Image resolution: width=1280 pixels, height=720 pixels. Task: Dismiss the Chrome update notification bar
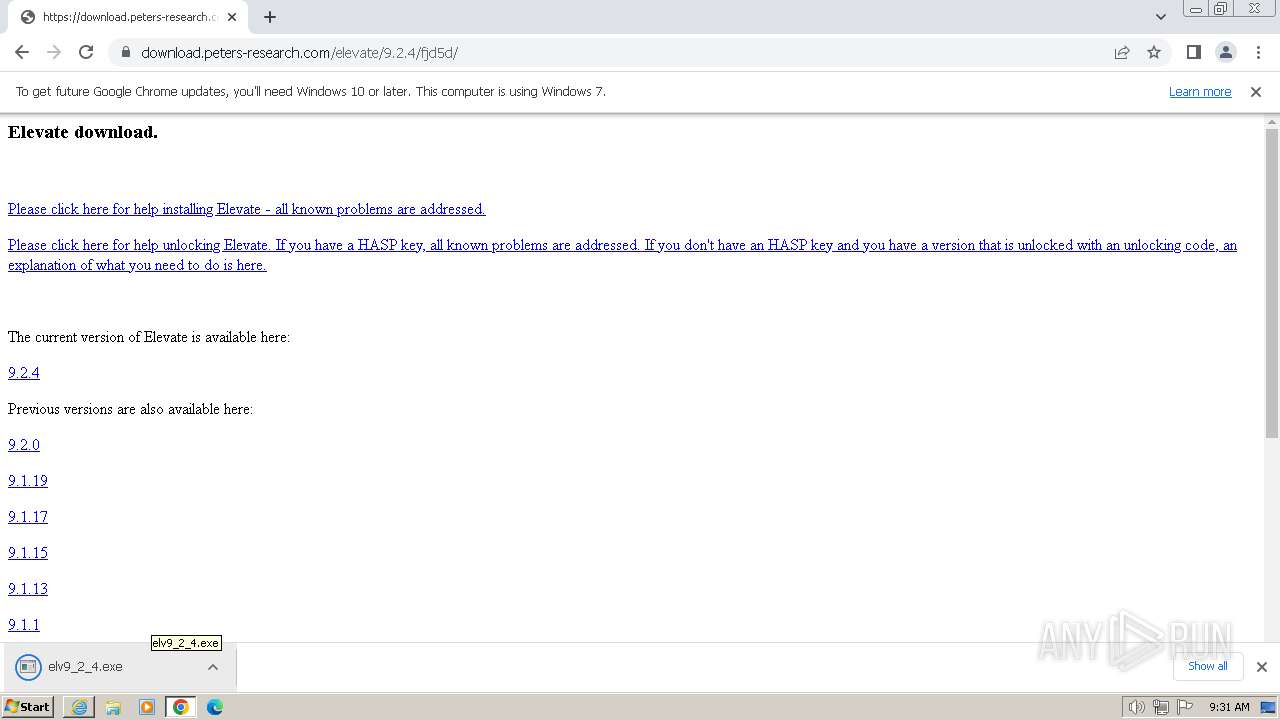point(1256,91)
